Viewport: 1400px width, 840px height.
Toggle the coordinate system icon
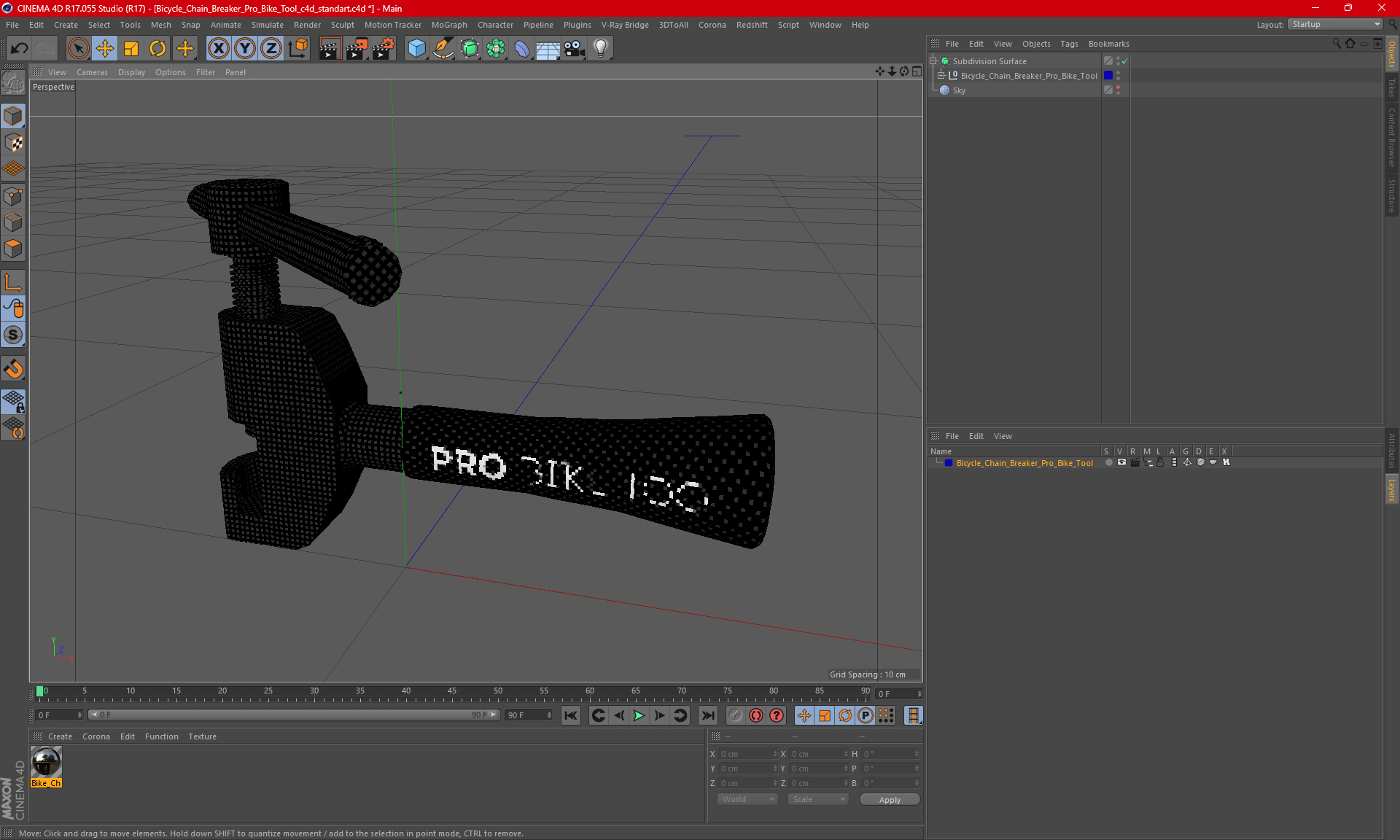click(298, 49)
